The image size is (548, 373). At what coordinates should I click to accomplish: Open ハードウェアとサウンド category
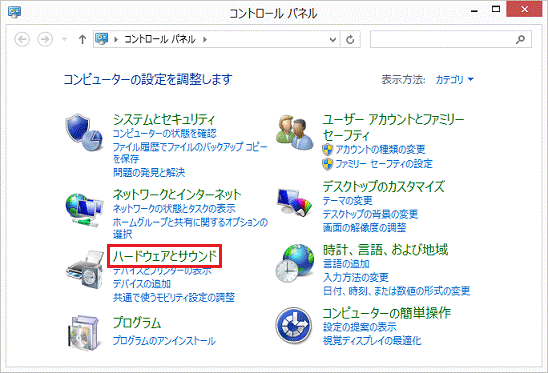tap(165, 256)
